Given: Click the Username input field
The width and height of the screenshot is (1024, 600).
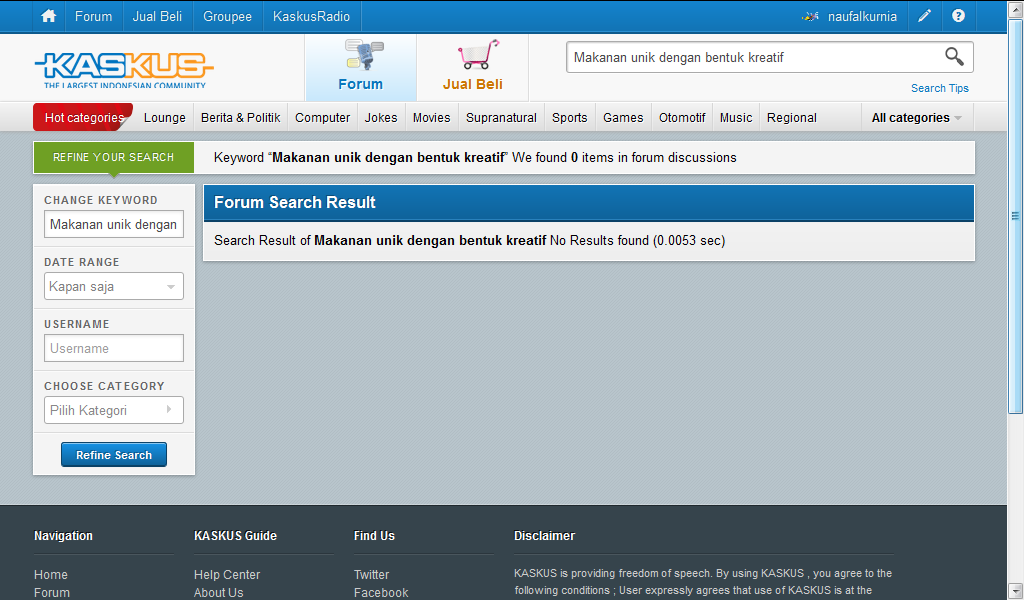Looking at the screenshot, I should (x=114, y=349).
